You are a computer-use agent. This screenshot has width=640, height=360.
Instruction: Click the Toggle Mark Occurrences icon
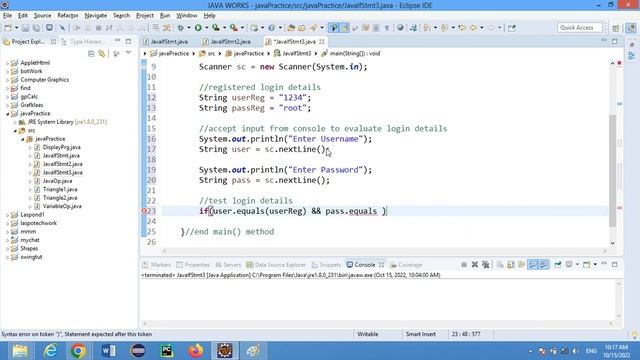pos(345,28)
